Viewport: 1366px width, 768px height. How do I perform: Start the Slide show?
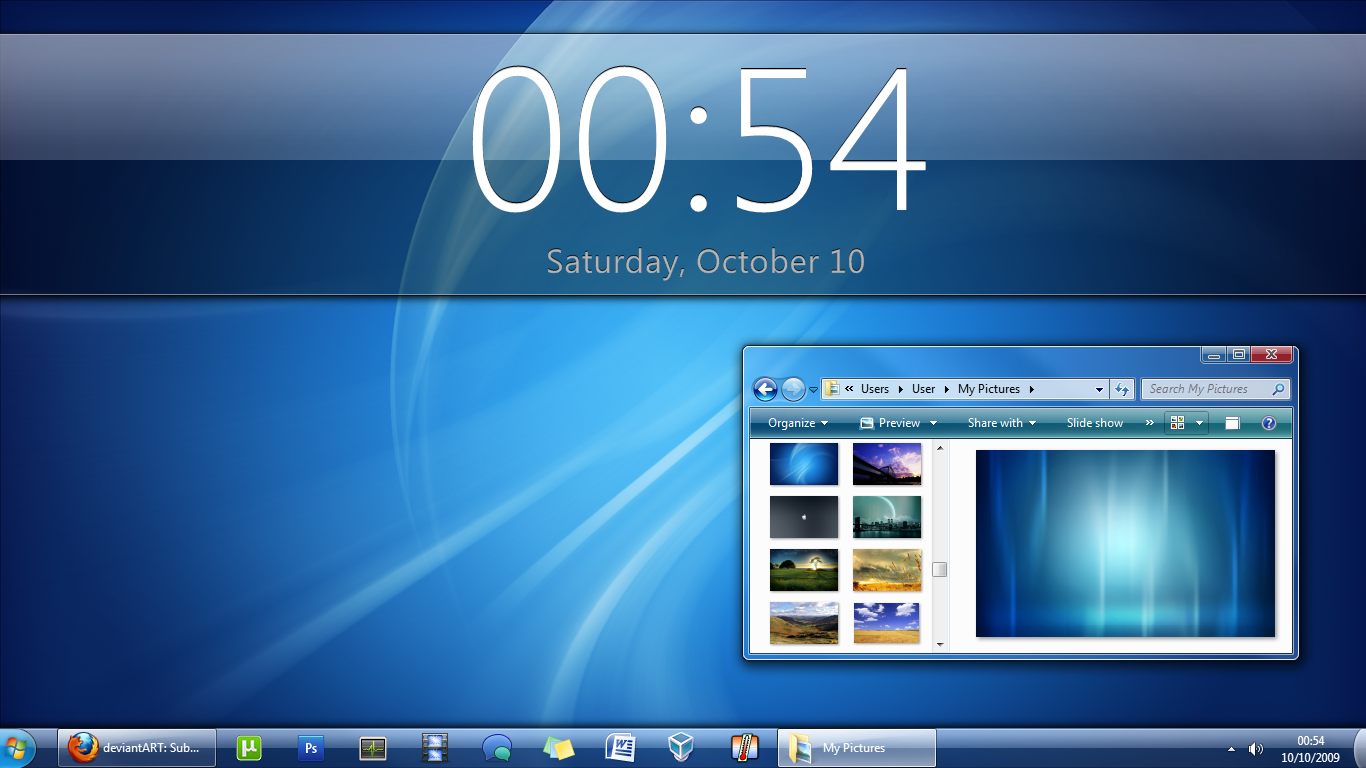[x=1095, y=423]
